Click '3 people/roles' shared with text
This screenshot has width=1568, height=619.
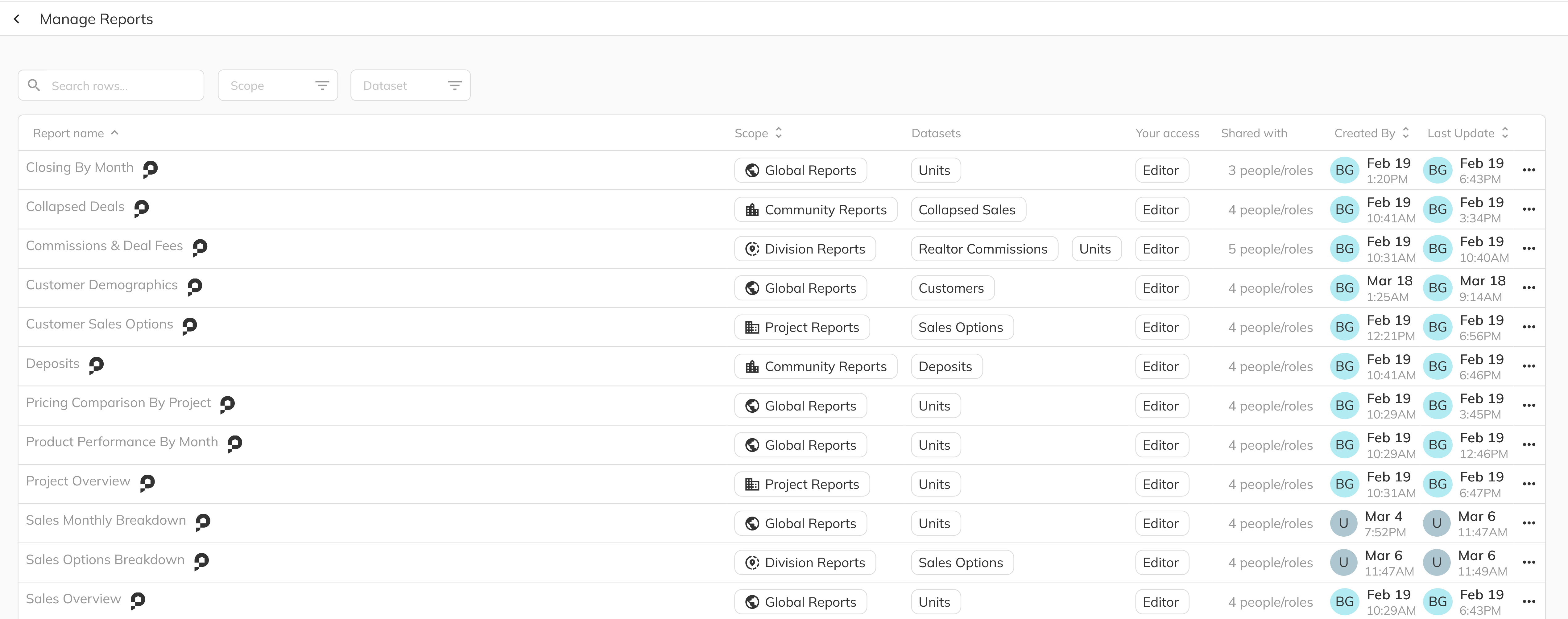click(x=1270, y=171)
